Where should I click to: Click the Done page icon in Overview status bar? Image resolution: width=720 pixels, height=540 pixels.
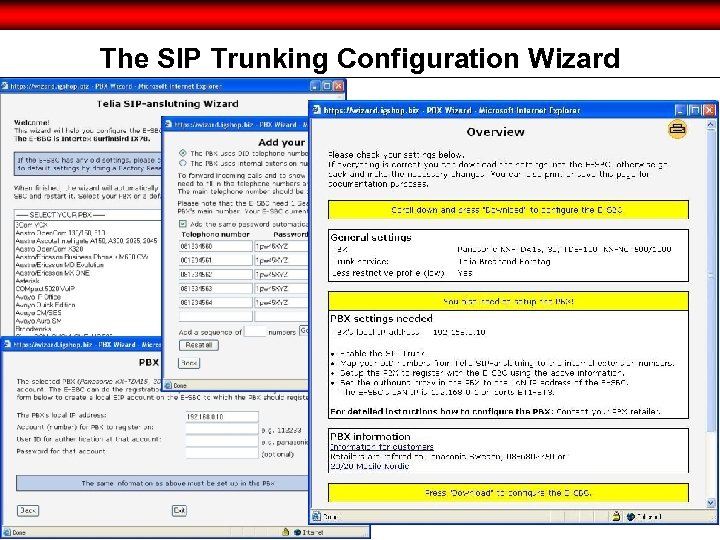(316, 516)
